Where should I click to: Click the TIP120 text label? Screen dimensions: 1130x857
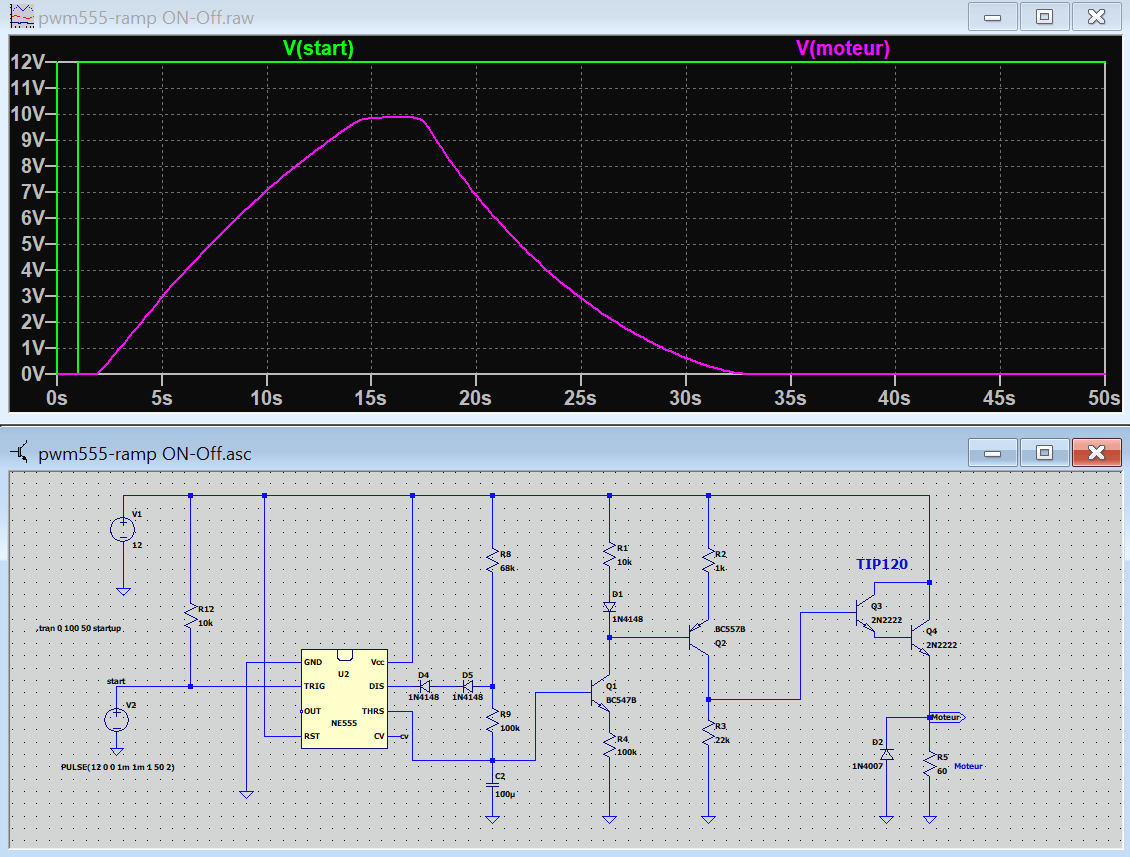[x=882, y=564]
